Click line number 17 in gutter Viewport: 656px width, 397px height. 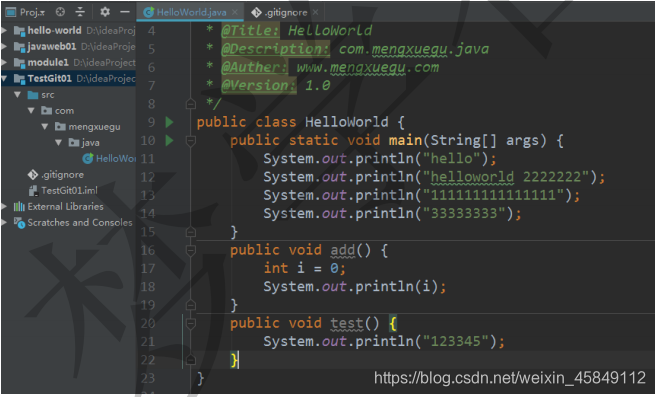tap(147, 268)
